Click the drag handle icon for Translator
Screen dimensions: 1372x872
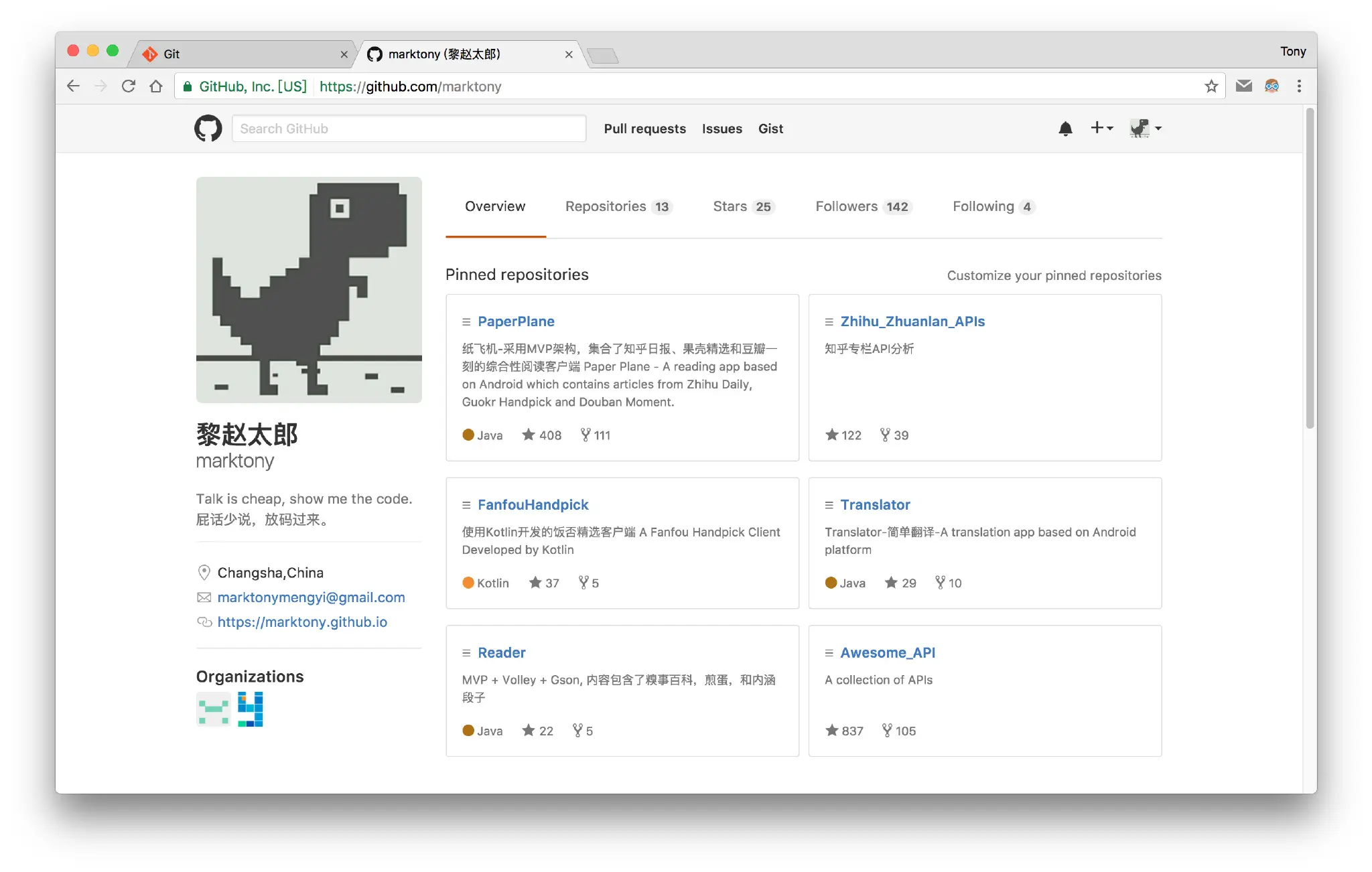[829, 505]
